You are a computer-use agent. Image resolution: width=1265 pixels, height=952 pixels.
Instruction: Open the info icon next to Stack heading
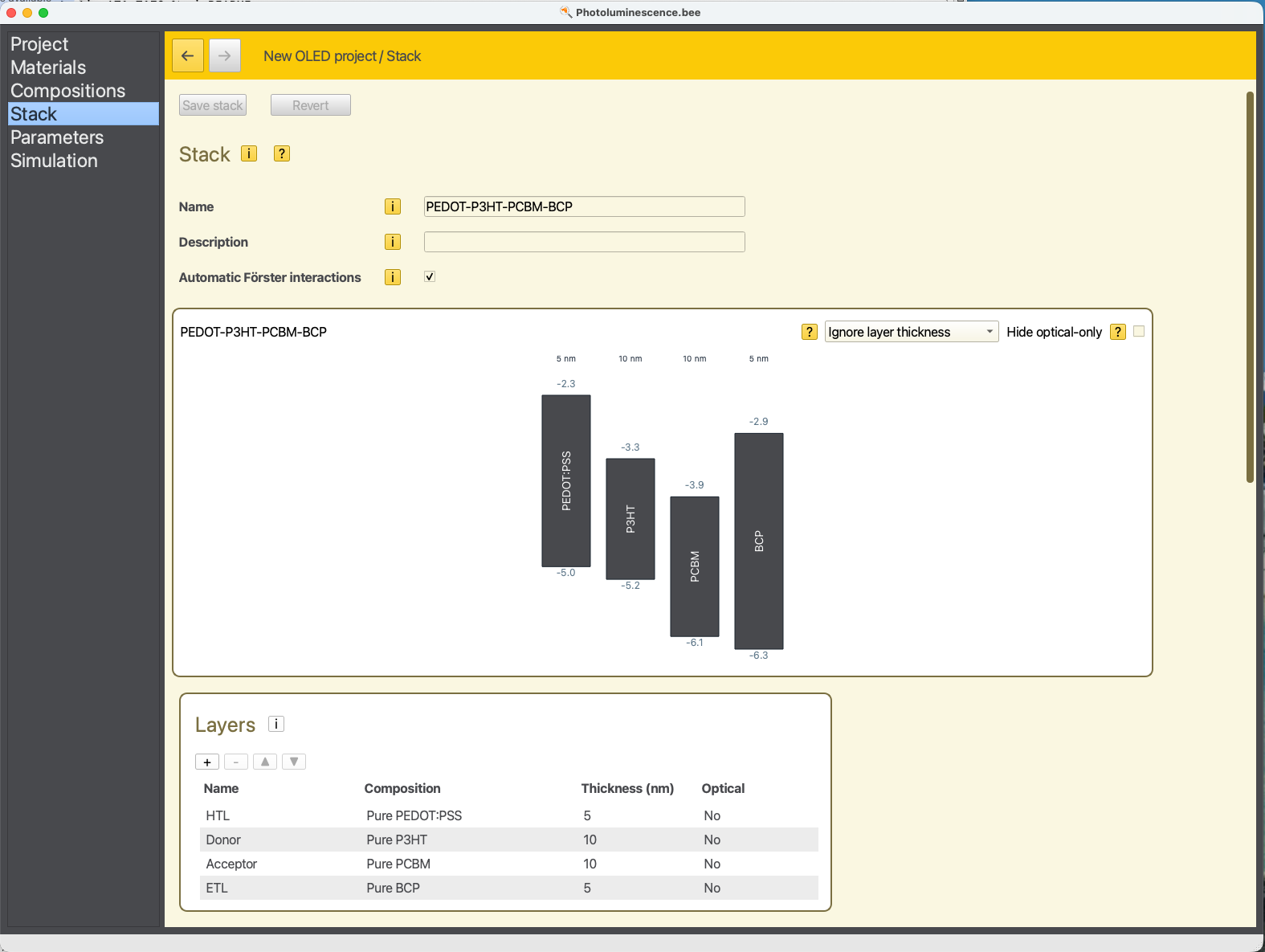pyautogui.click(x=249, y=153)
